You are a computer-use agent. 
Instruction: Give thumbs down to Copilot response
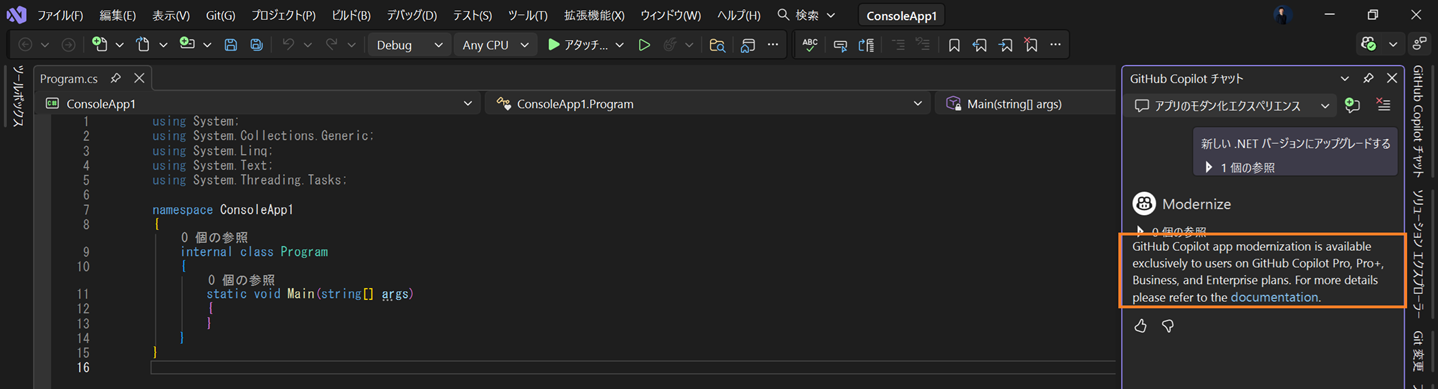1168,326
